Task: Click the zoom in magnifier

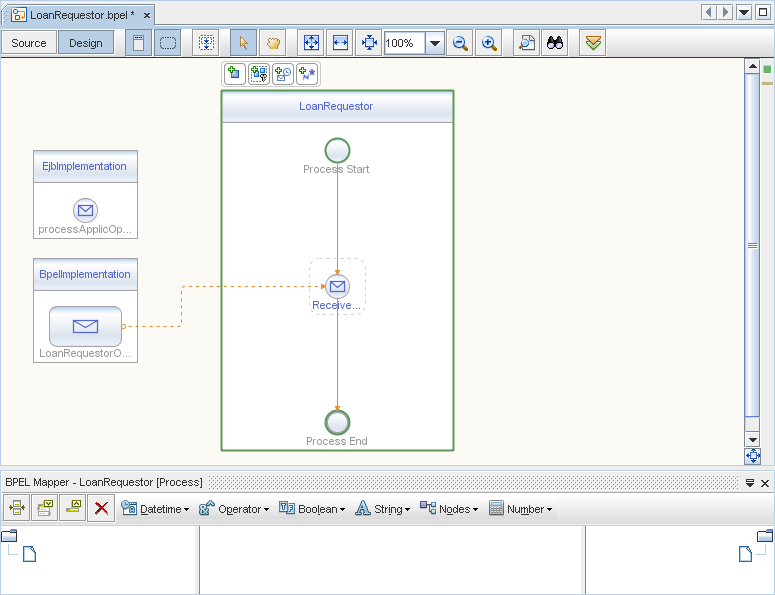Action: click(x=489, y=43)
